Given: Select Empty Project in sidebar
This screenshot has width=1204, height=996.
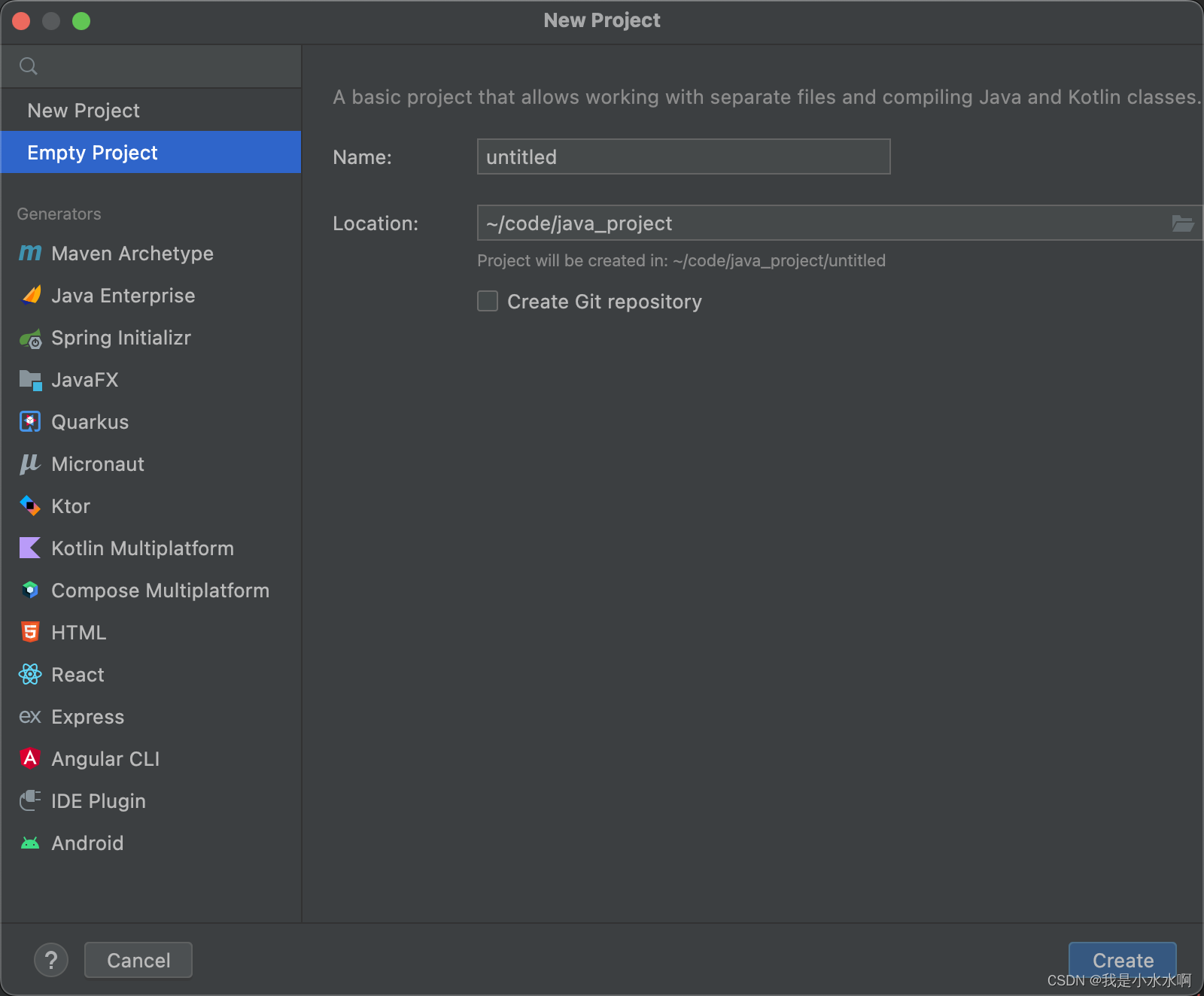Looking at the screenshot, I should [150, 153].
